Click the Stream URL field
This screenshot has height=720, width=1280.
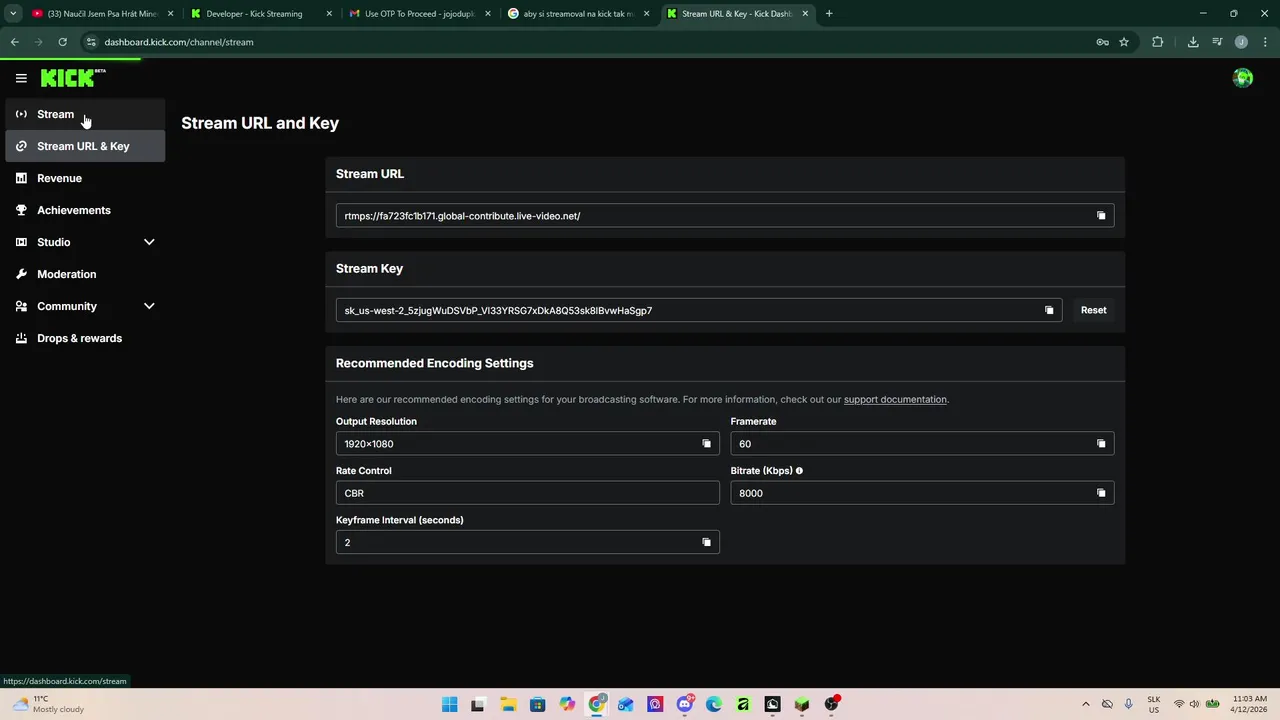click(x=725, y=216)
